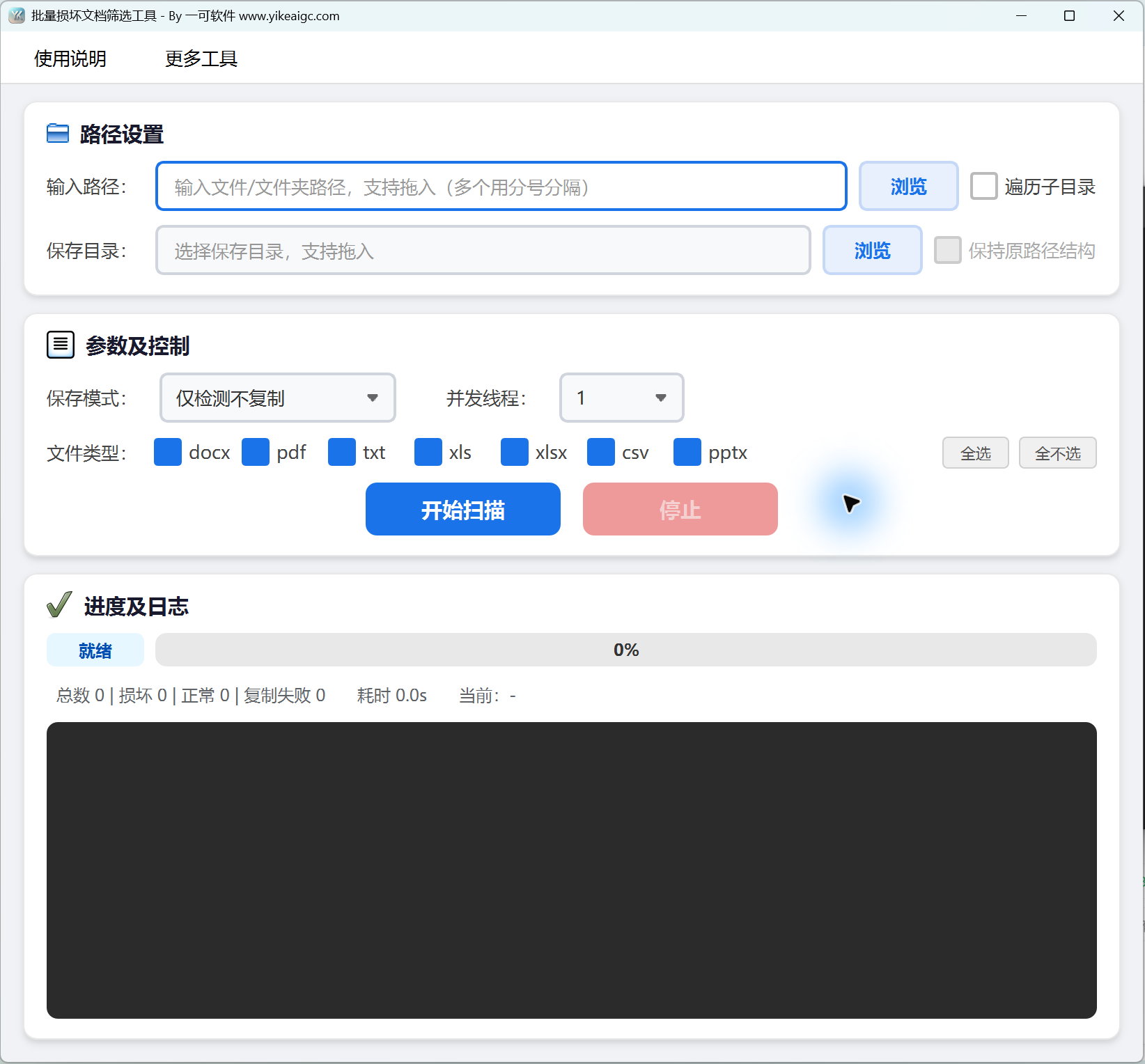Start scanning with 开始扫描 button
This screenshot has width=1145, height=1064.
(463, 509)
